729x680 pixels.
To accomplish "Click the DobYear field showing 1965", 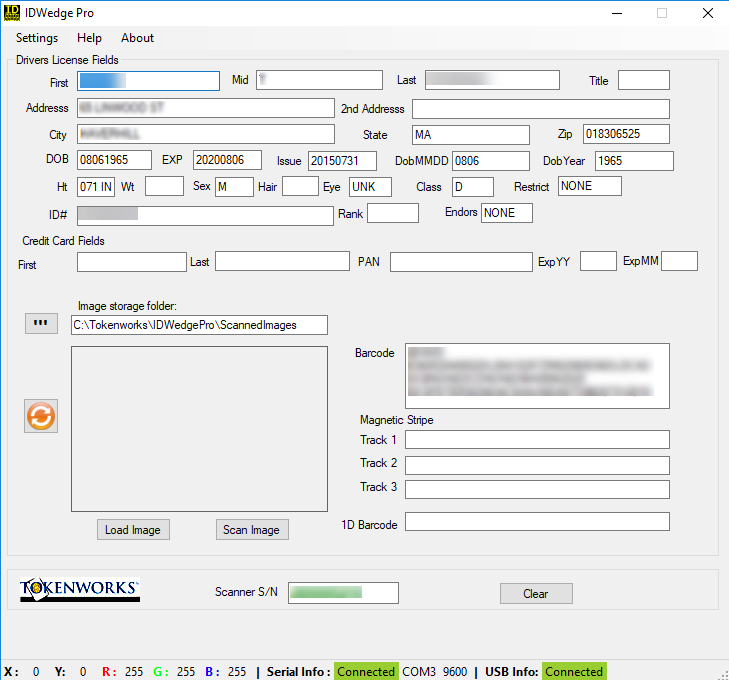I will [634, 161].
